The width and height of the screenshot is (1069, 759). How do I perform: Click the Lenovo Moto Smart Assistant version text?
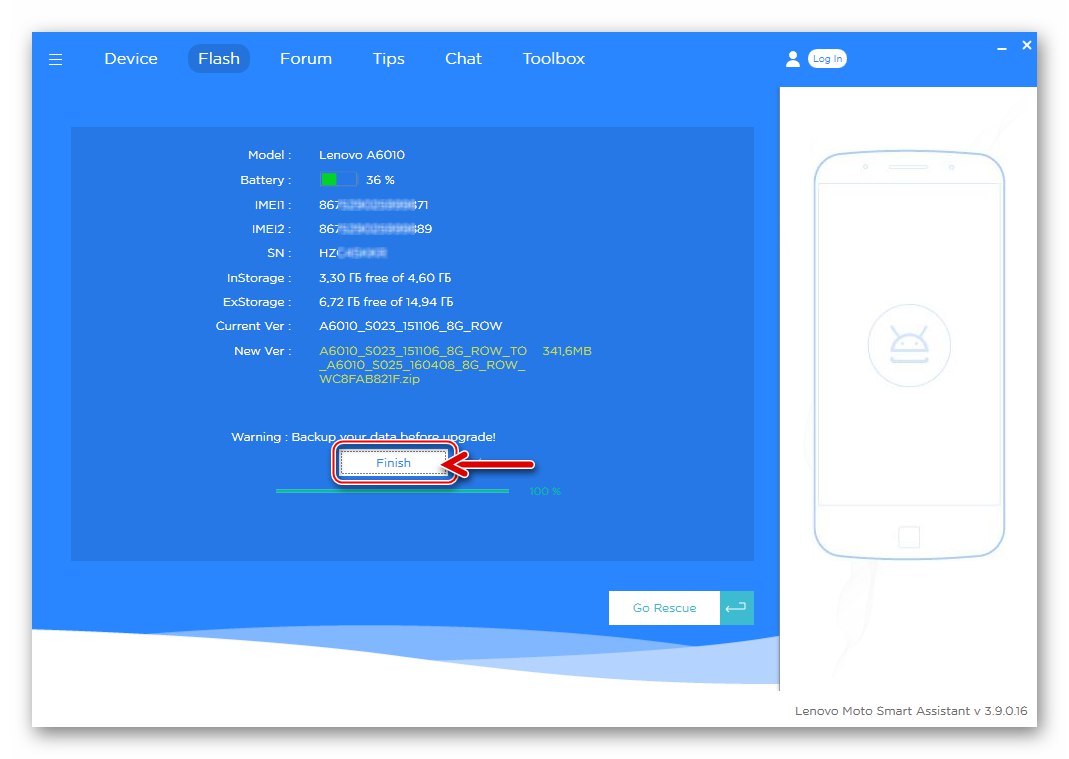click(x=911, y=711)
